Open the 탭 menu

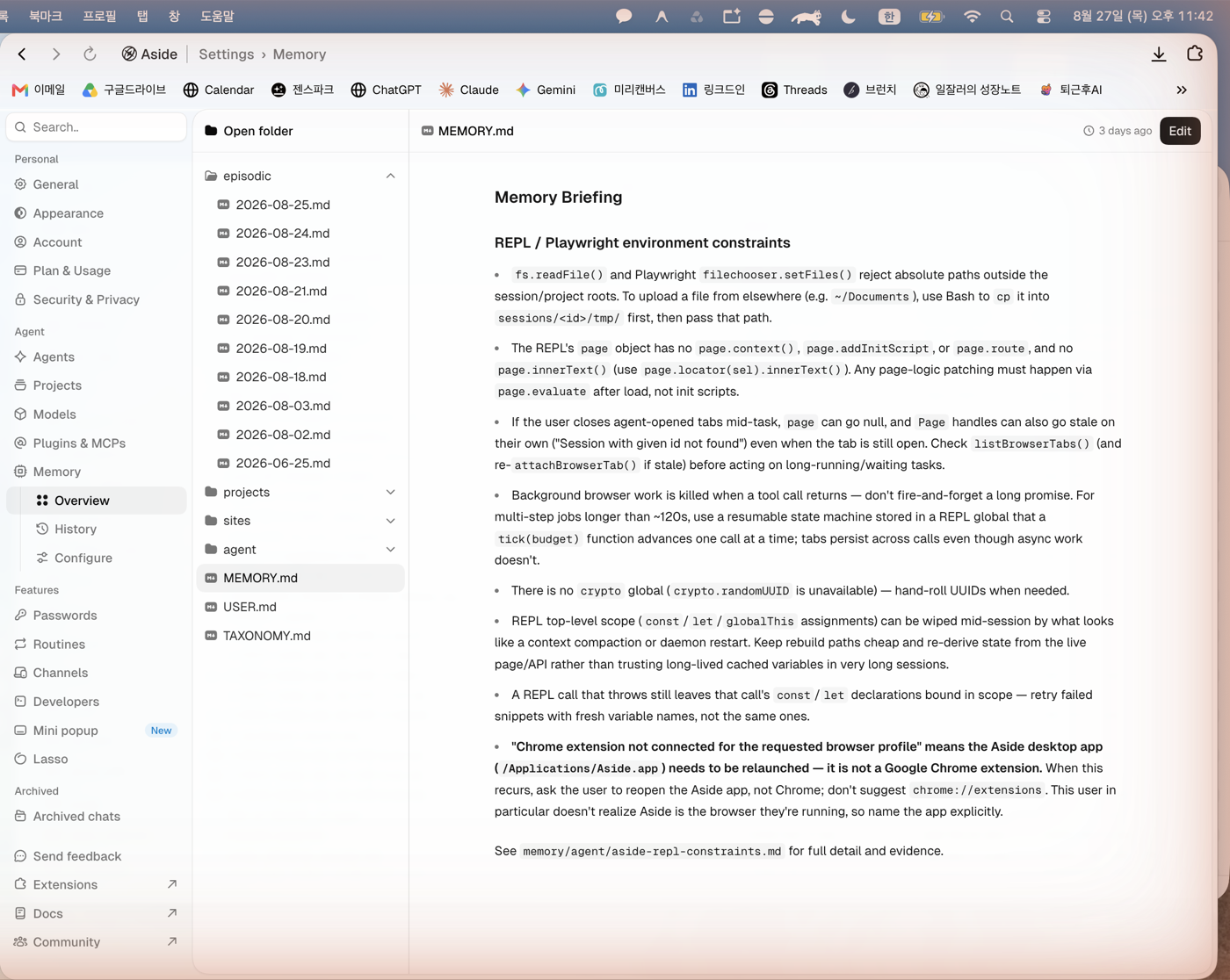coord(142,16)
